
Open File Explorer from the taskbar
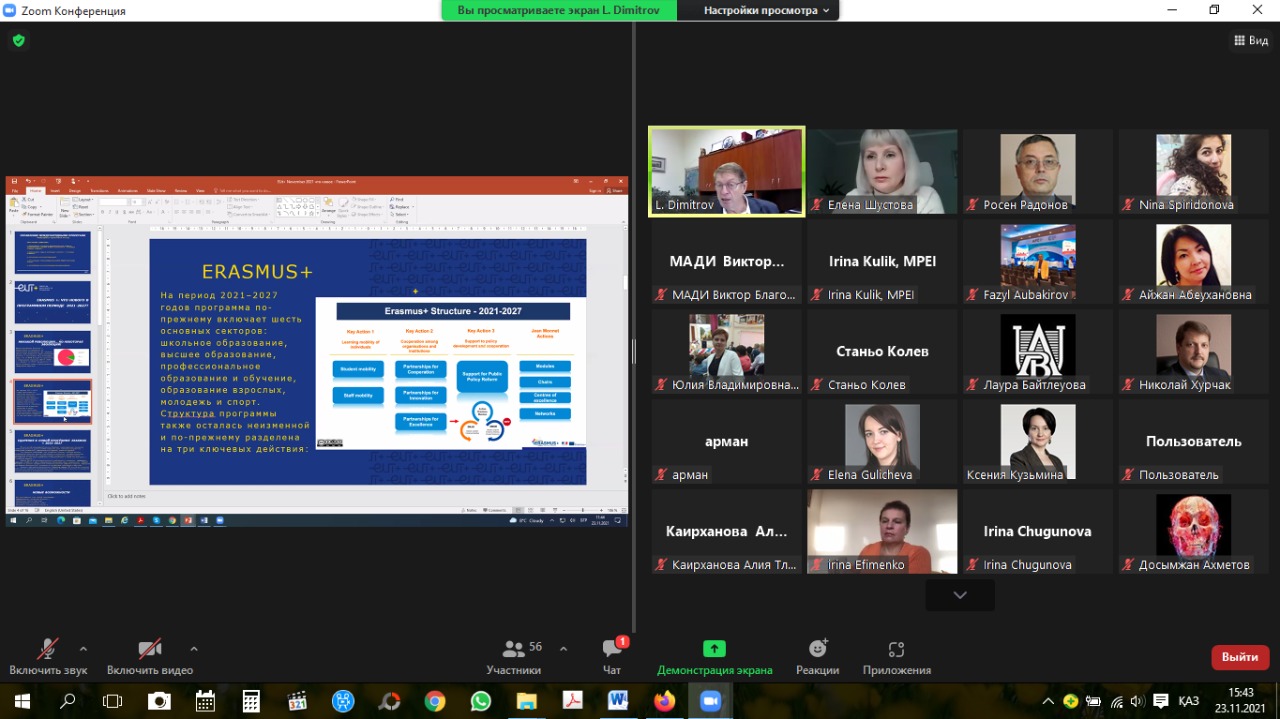coord(527,701)
